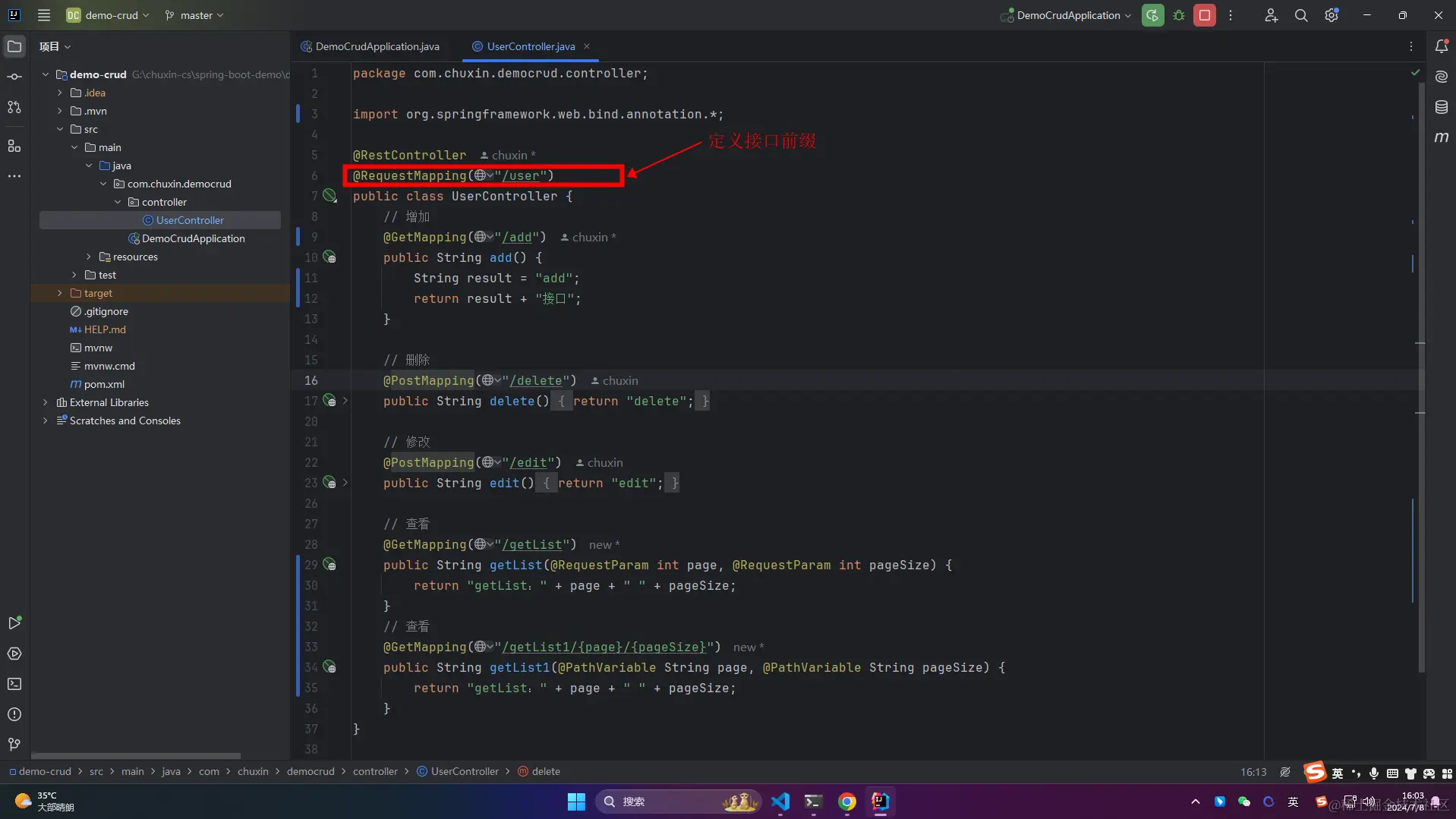The width and height of the screenshot is (1456, 819).
Task: Stop the running application
Action: point(1205,15)
